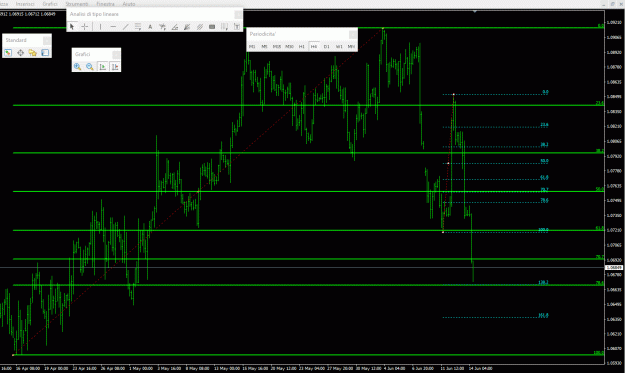
Task: Open the Aiuto menu
Action: (x=129, y=4)
